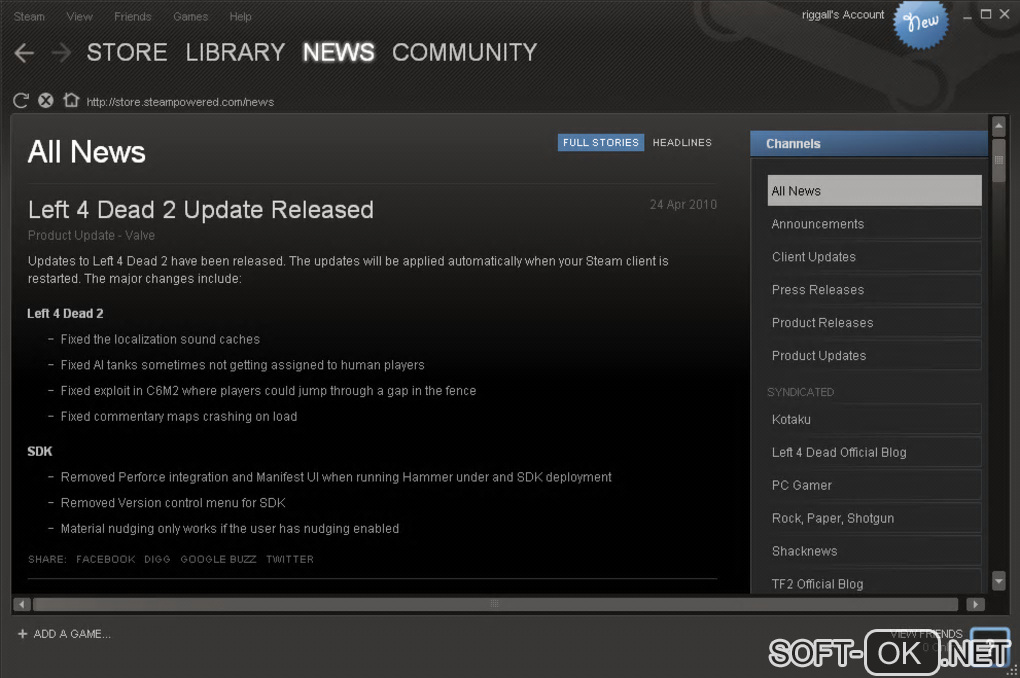Open the Announcements channel
Screen dimensions: 1020x678
coord(874,224)
